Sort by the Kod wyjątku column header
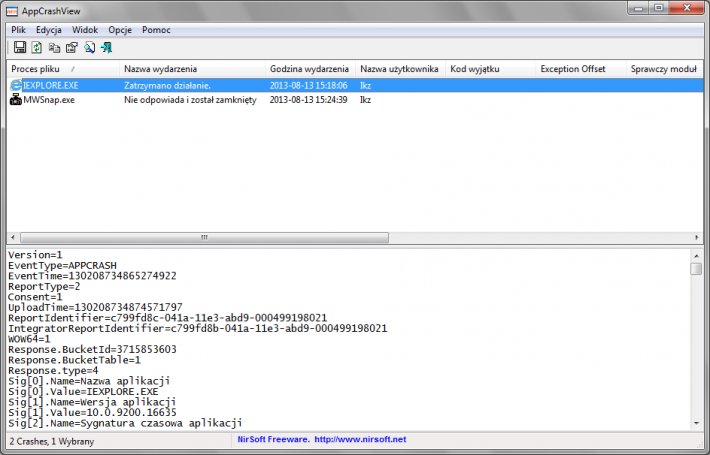 [x=490, y=69]
